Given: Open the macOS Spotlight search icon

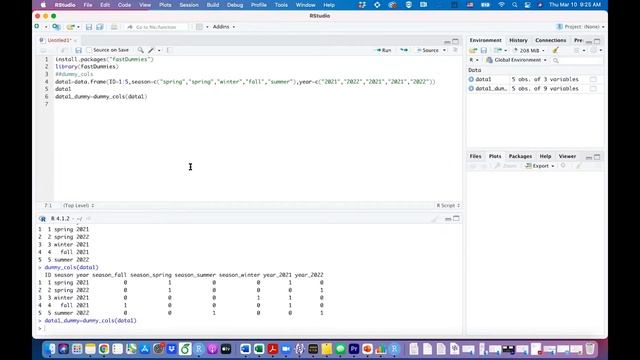Looking at the screenshot, I should click(514, 5).
